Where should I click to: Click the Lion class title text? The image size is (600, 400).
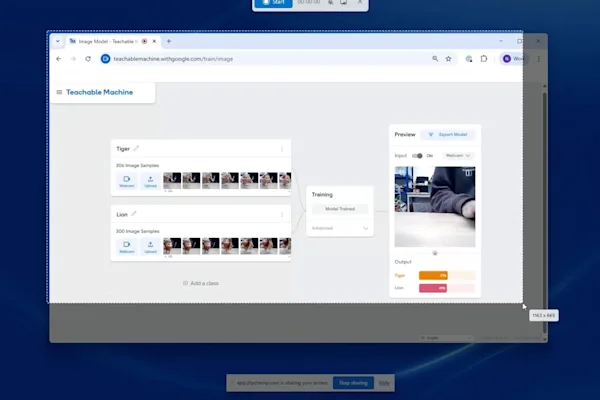pyautogui.click(x=122, y=215)
